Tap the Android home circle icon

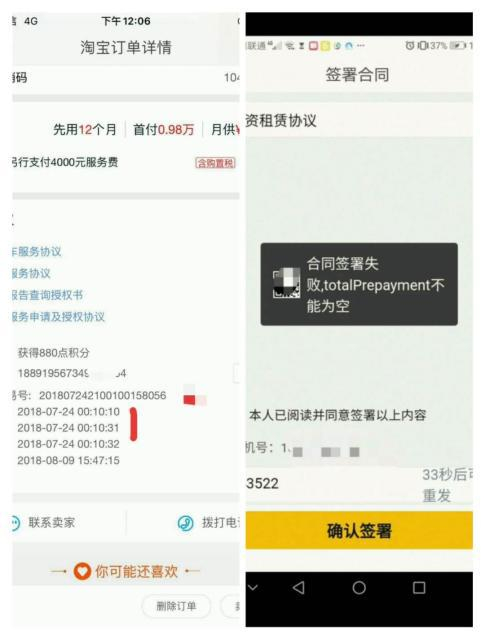tap(359, 588)
